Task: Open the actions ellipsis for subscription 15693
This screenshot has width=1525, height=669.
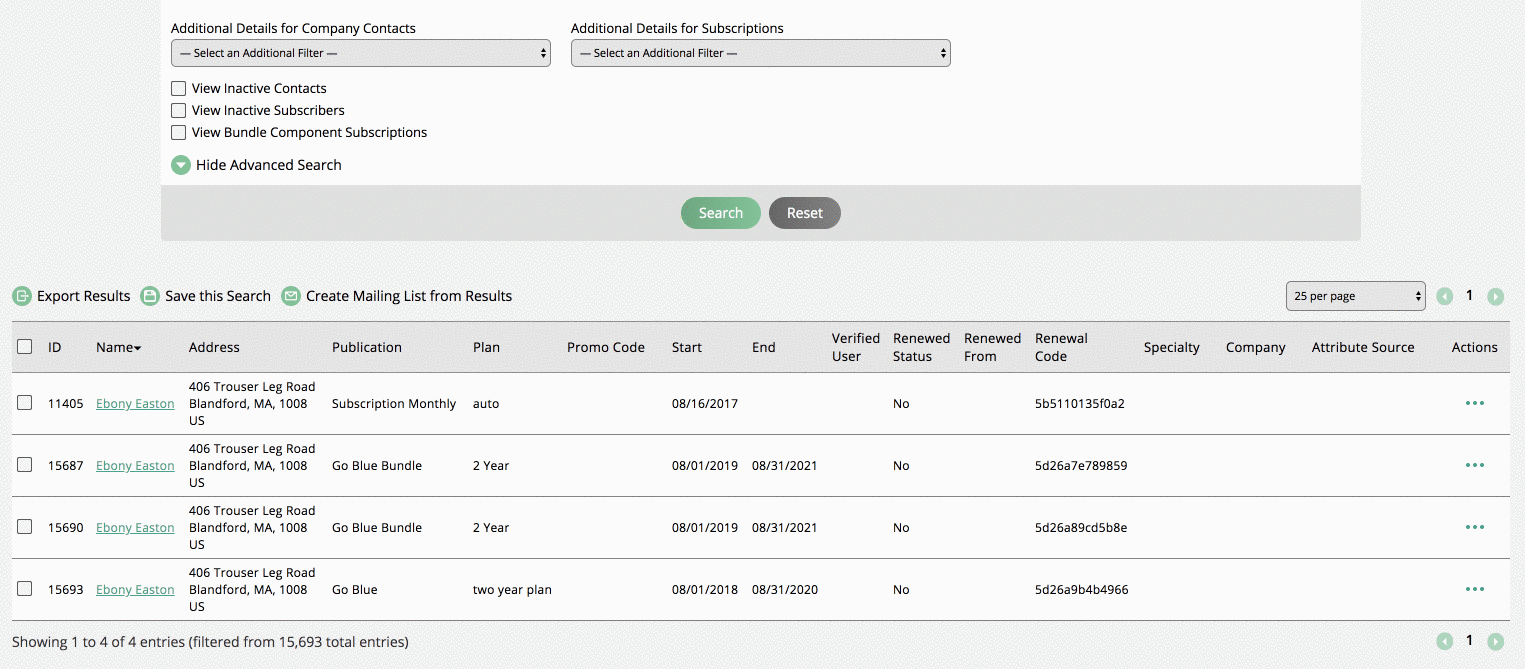Action: [x=1474, y=589]
